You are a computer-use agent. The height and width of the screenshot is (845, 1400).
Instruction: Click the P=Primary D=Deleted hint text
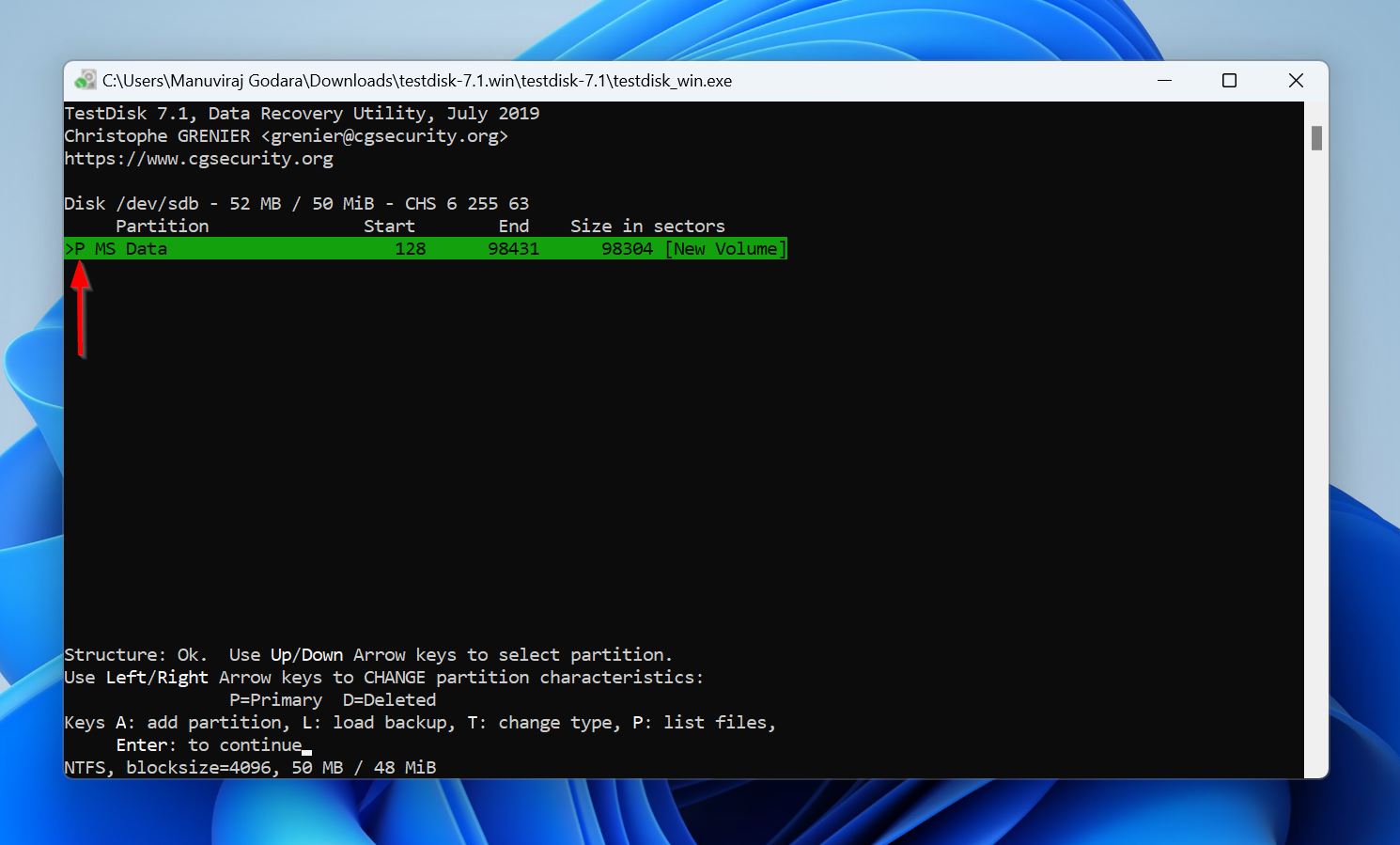[333, 699]
